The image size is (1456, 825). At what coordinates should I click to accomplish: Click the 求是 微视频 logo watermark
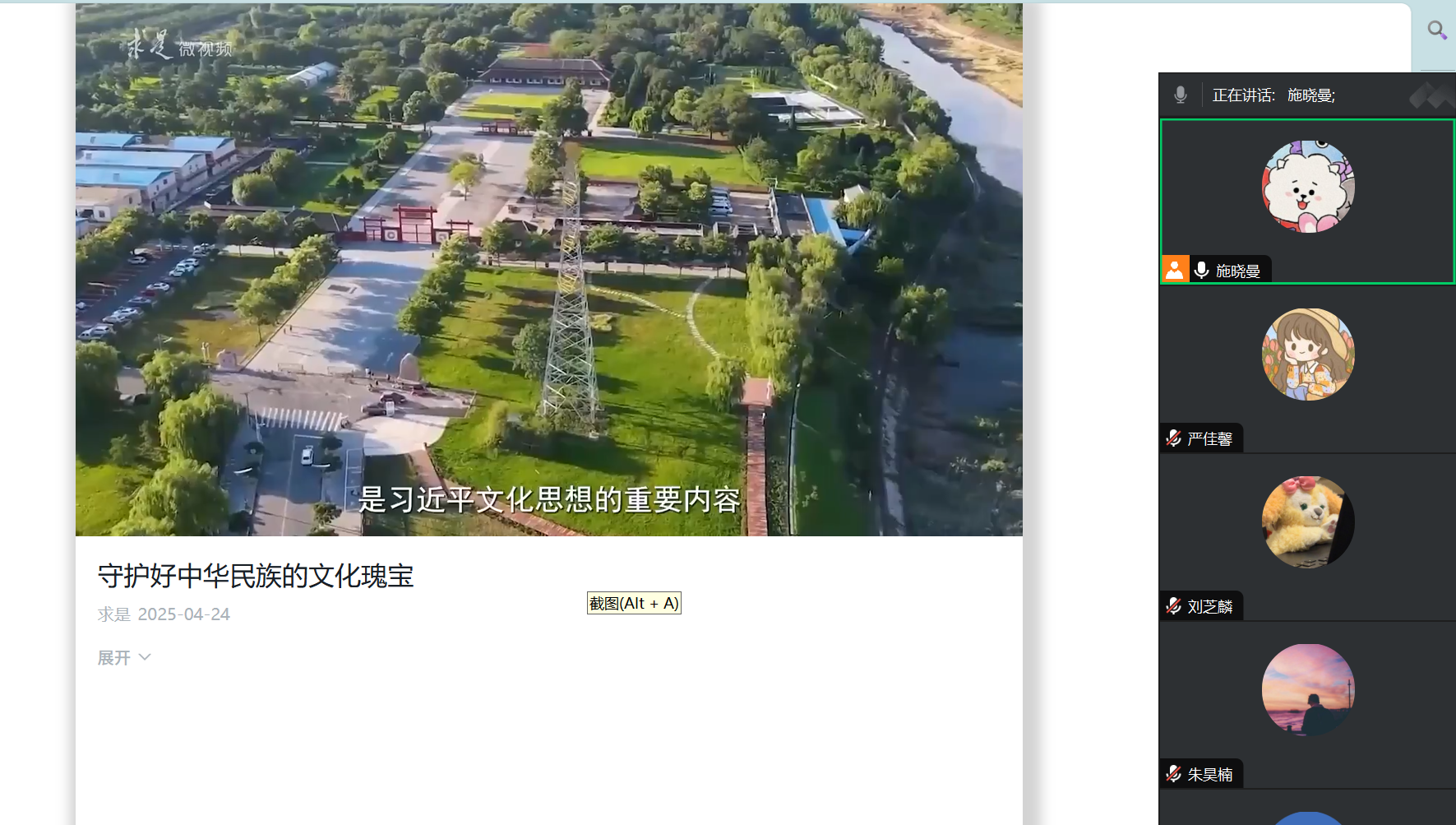click(179, 46)
